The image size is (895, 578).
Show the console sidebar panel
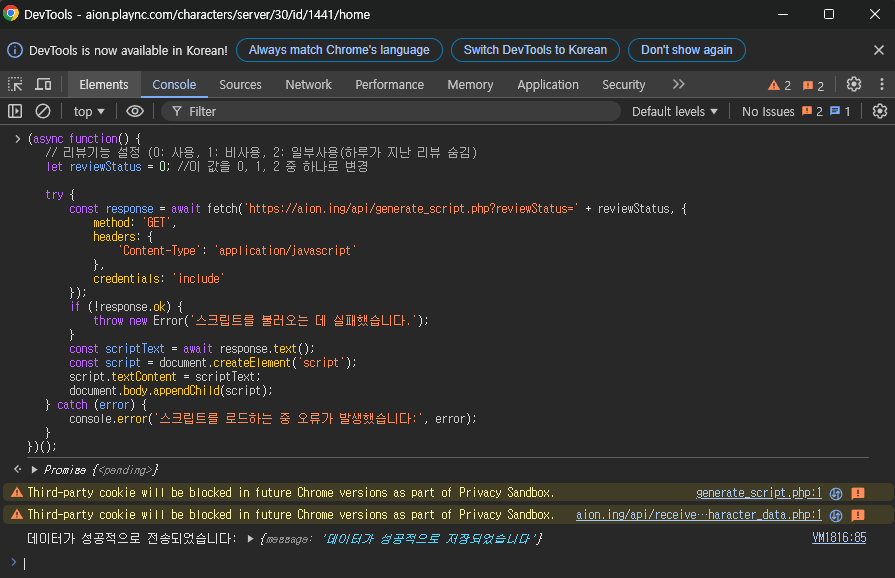click(x=16, y=112)
